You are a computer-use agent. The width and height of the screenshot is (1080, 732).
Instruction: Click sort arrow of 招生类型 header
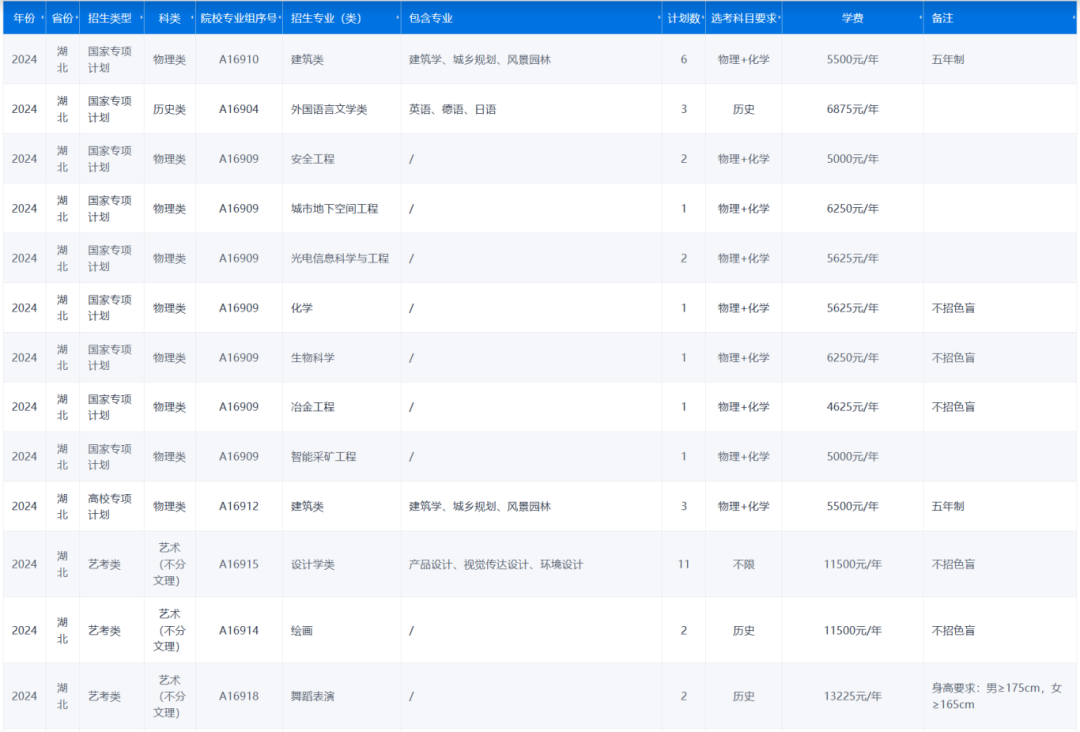coord(141,18)
